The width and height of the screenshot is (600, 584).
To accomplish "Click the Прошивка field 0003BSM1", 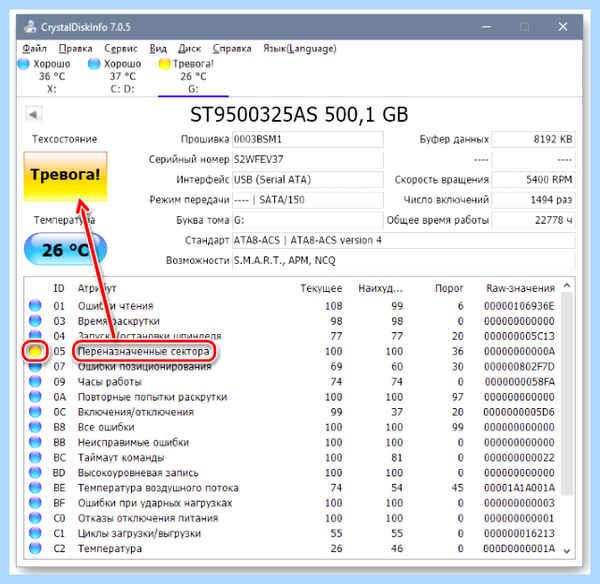I will point(308,139).
